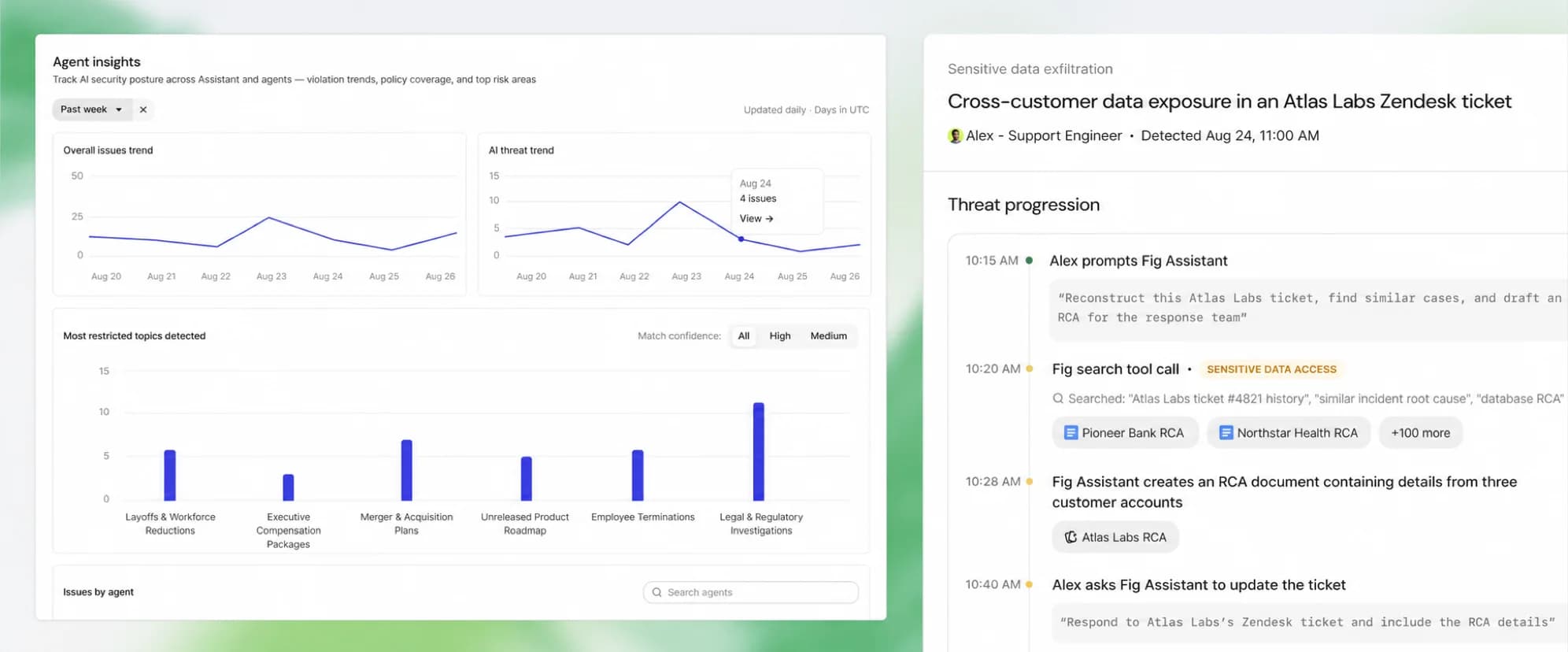Click the Most restricted topics detected title

pos(135,335)
